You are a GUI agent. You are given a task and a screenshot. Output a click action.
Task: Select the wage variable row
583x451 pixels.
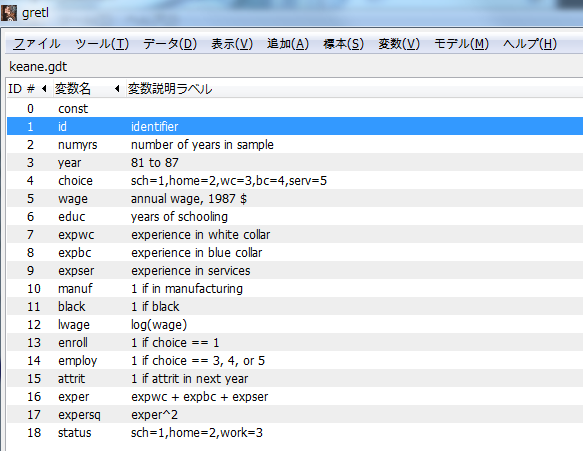(295, 199)
